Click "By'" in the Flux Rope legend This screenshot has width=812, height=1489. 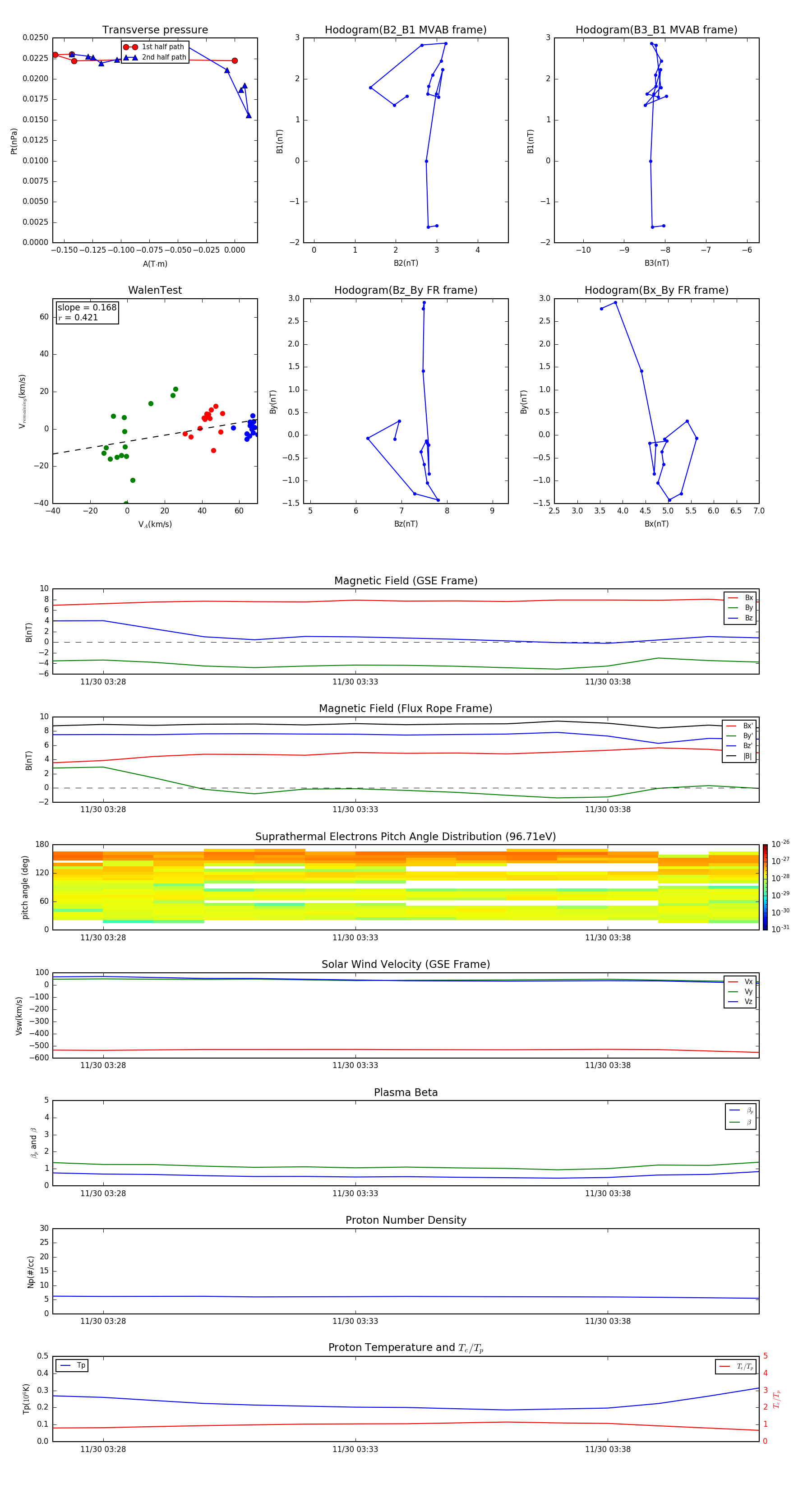point(748,736)
